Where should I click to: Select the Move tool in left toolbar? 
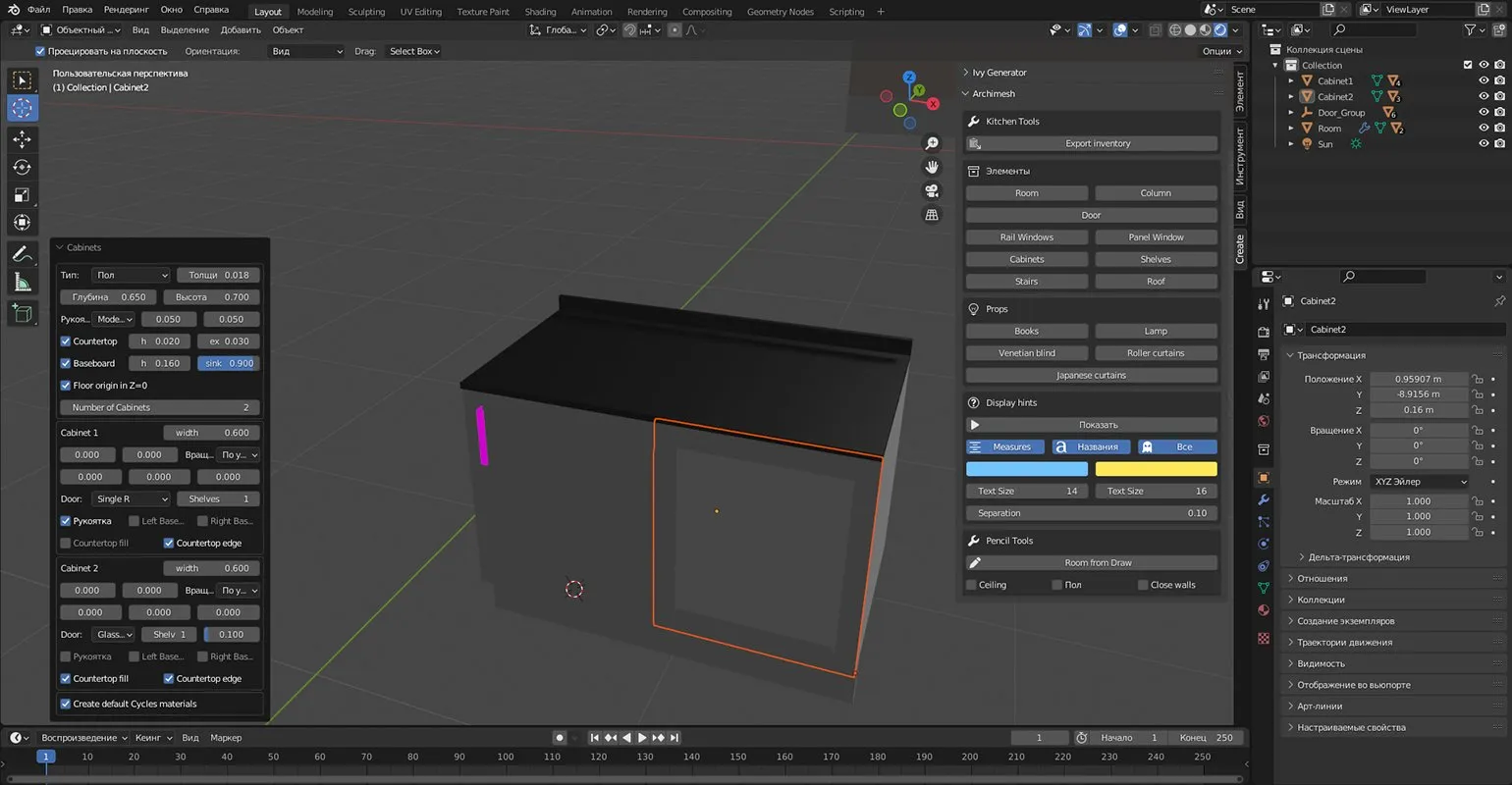tap(22, 139)
